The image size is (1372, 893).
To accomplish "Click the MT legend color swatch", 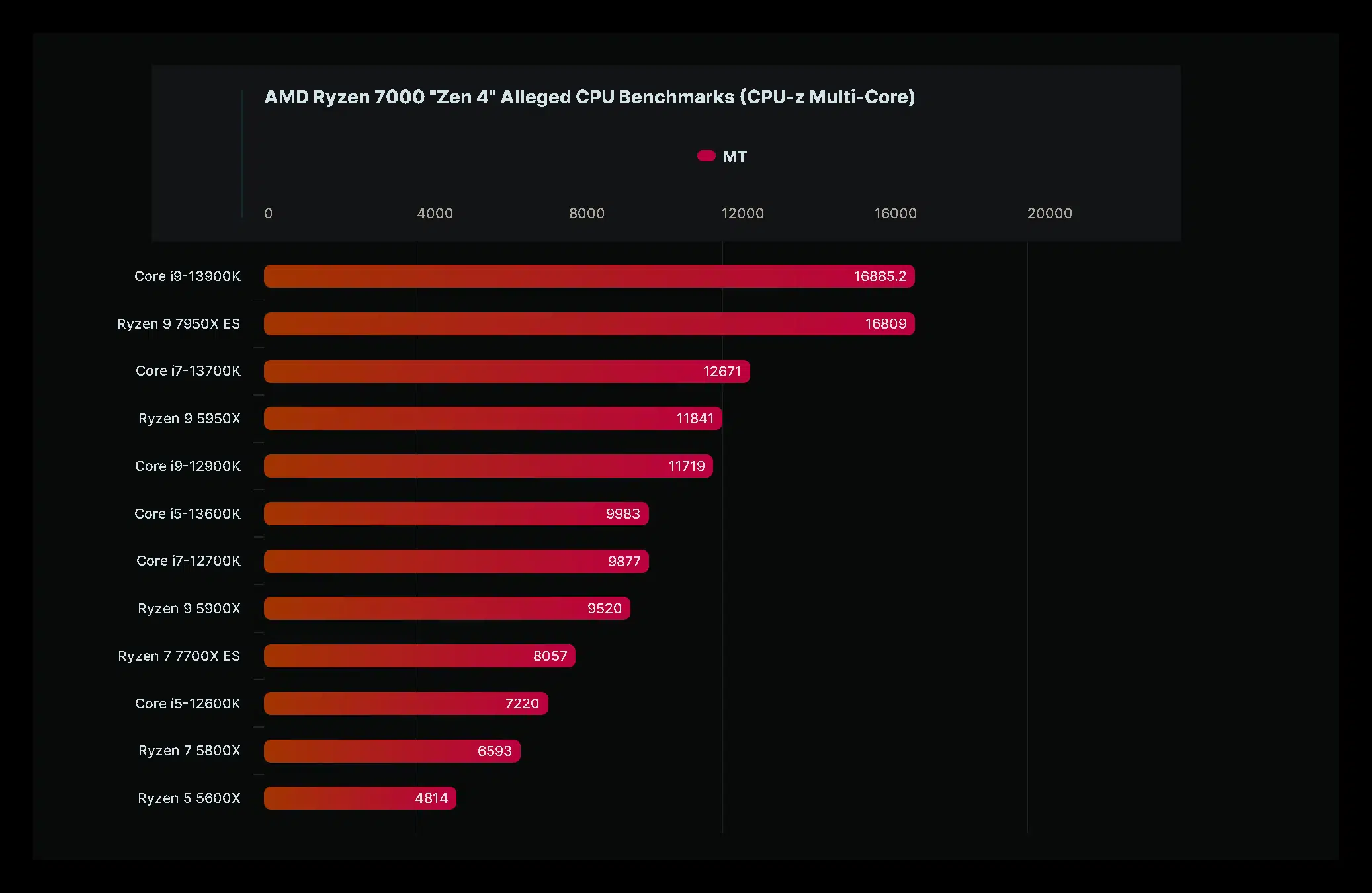I will 706,156.
